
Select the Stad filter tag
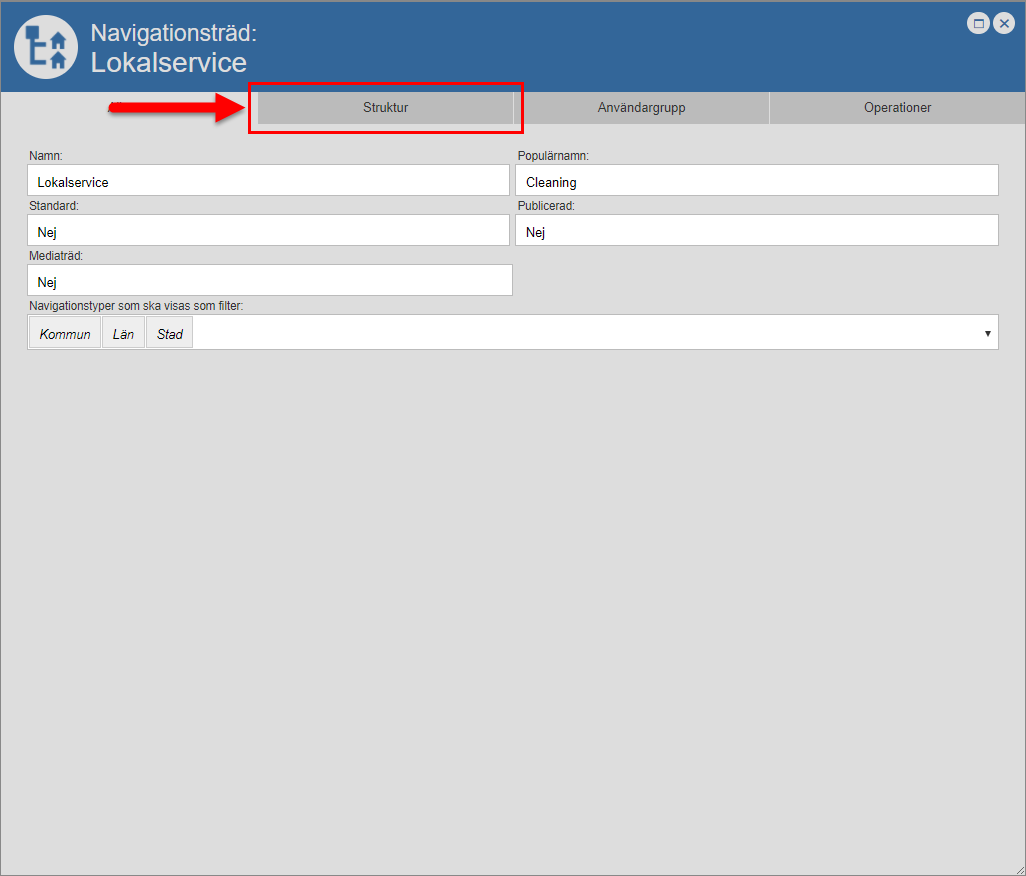(169, 334)
